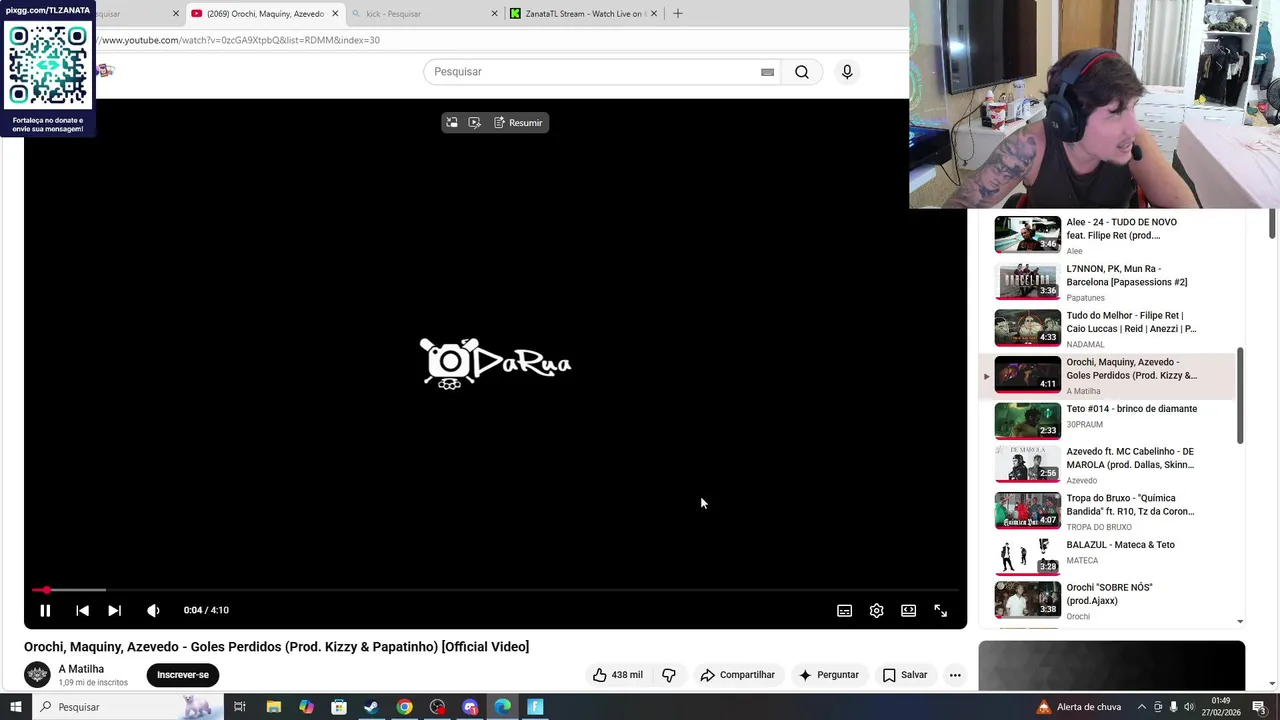Open the taskbar clock 01:49 calendar
The height and width of the screenshot is (720, 1280).
1222,707
